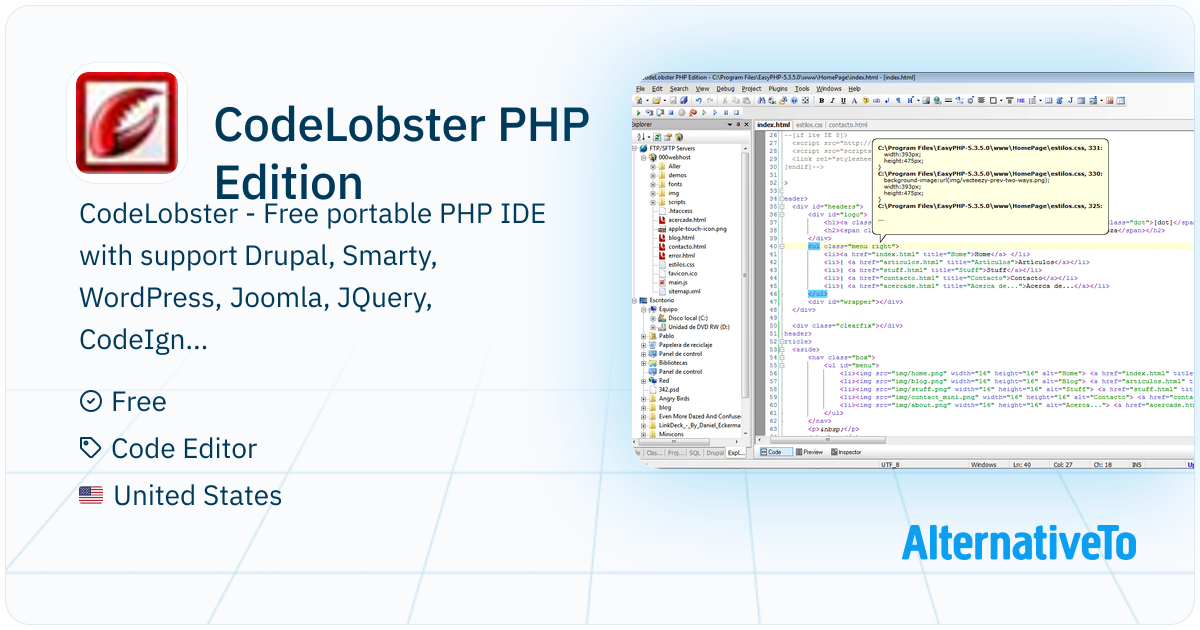Screen dimensions: 1200x630
Task: Expand the scripts folder
Action: [653, 202]
